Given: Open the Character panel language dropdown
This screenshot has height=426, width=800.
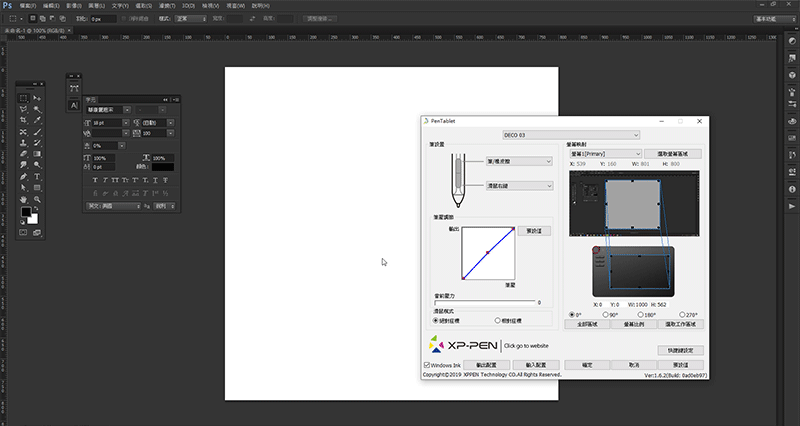Looking at the screenshot, I should (113, 206).
